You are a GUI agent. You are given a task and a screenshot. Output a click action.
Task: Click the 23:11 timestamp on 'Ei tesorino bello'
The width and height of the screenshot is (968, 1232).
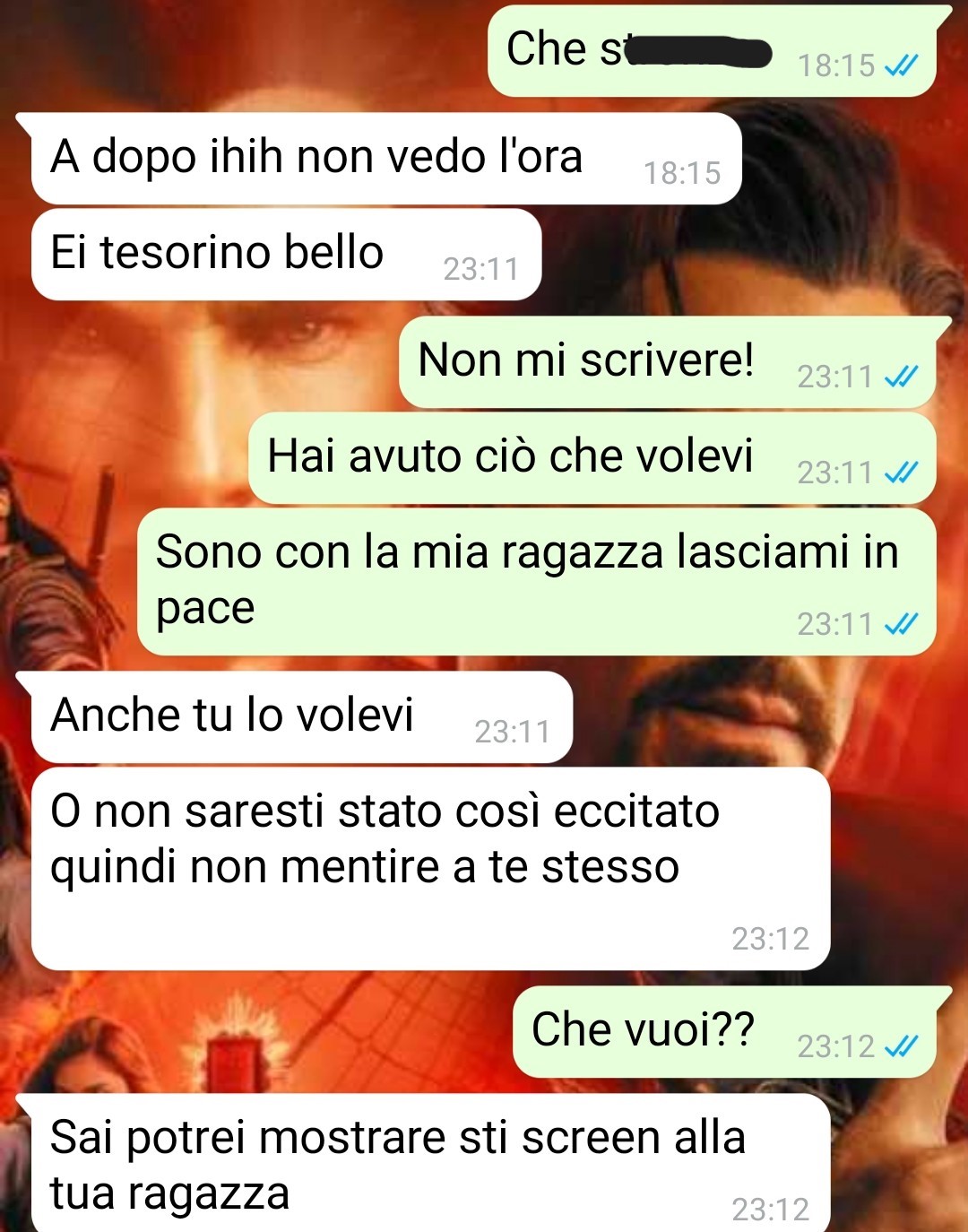pyautogui.click(x=481, y=269)
